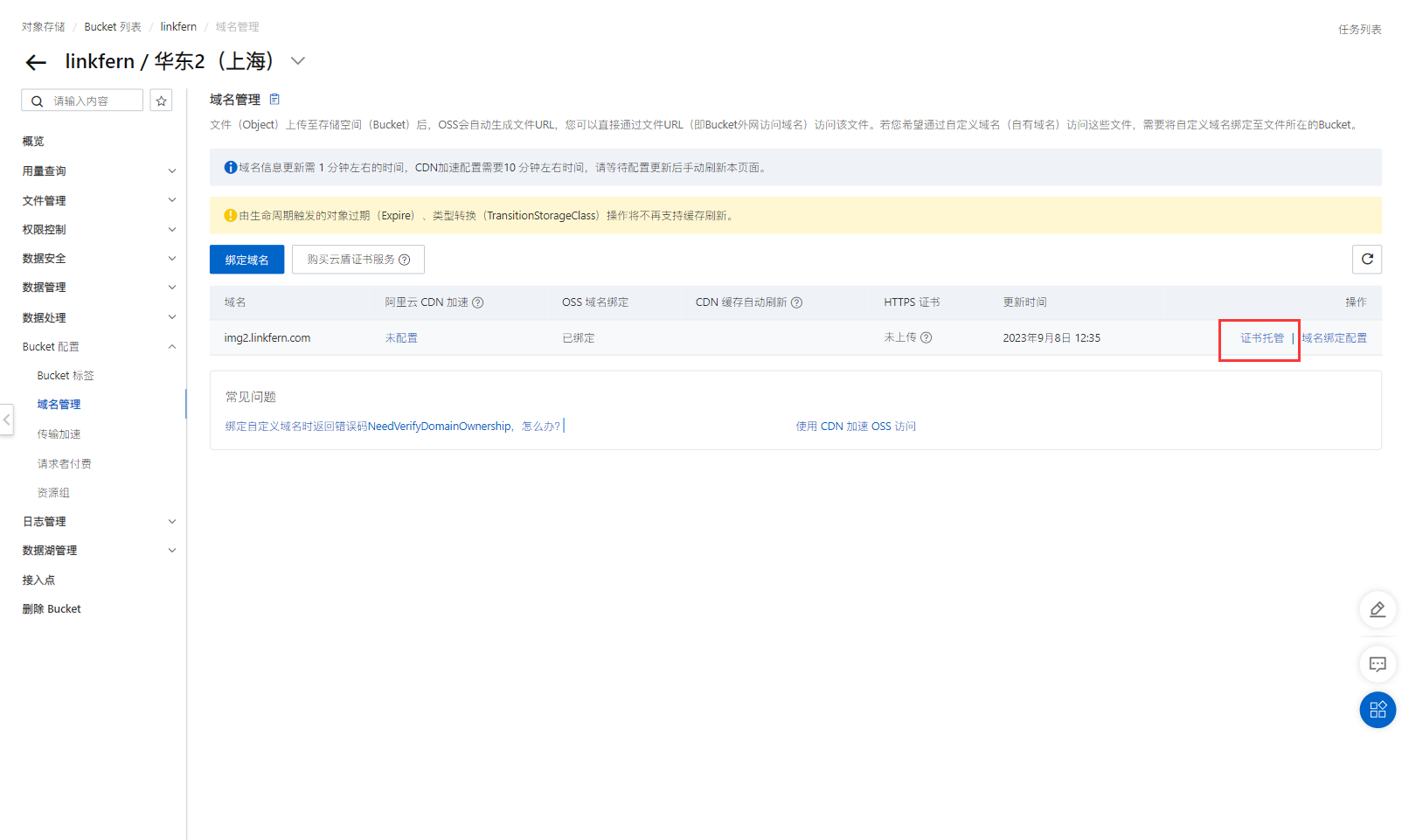Click help icon next to CDN 缓存自动刷新
This screenshot has width=1402, height=840.
point(796,302)
